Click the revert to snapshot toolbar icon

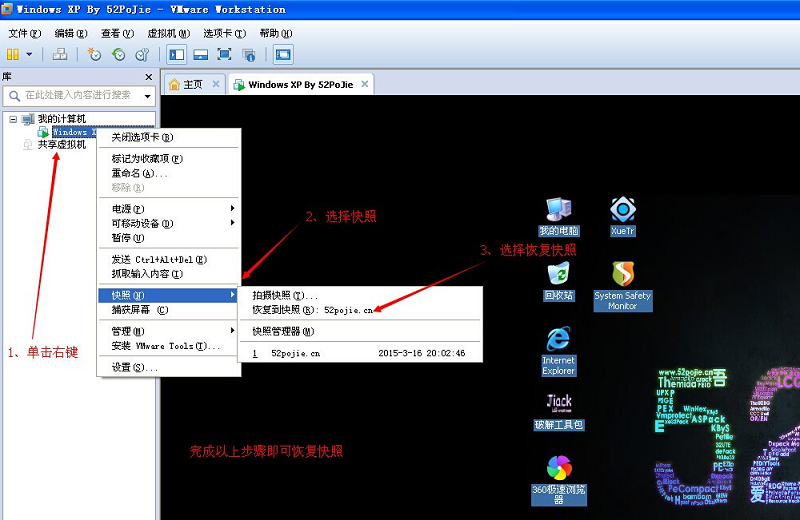click(x=118, y=54)
